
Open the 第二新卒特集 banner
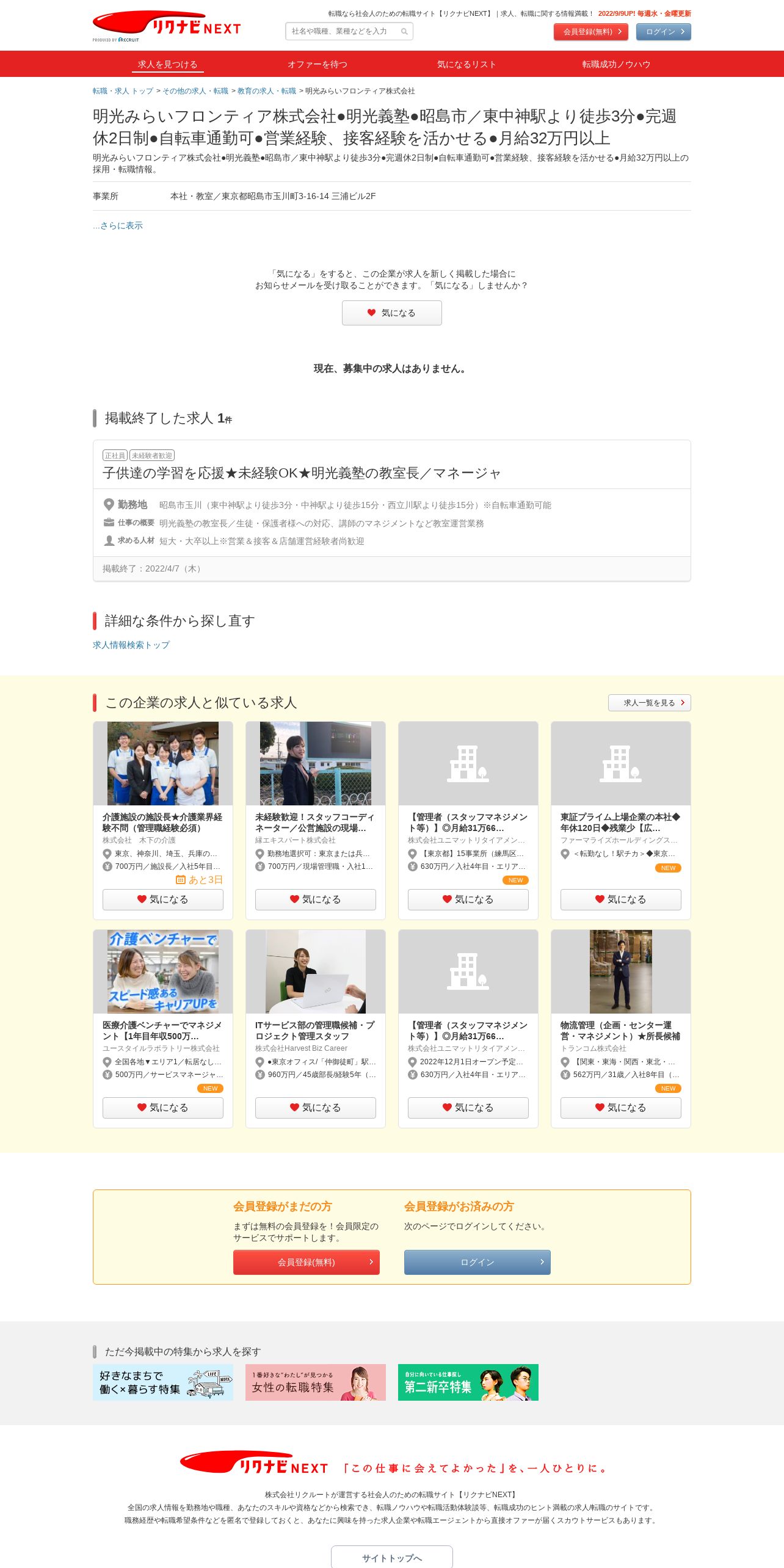tap(468, 1382)
